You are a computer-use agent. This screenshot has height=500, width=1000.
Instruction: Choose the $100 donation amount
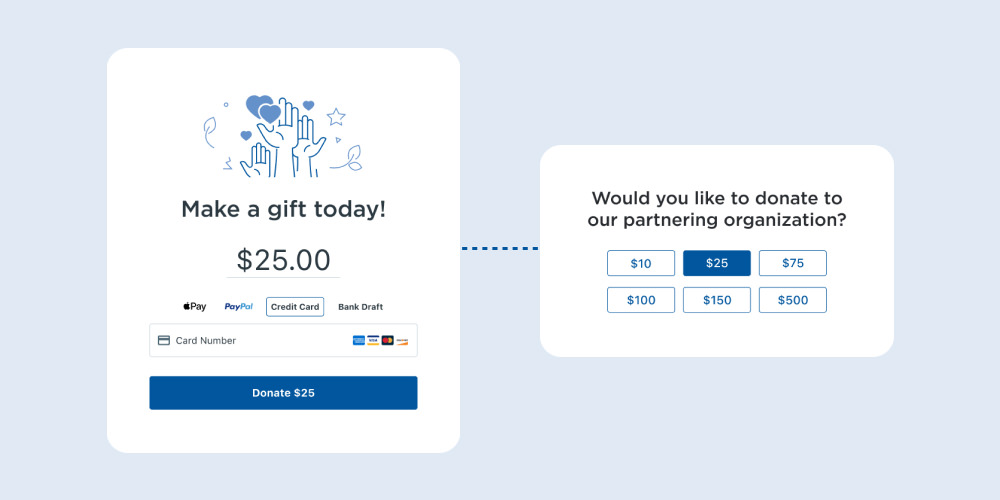(641, 300)
